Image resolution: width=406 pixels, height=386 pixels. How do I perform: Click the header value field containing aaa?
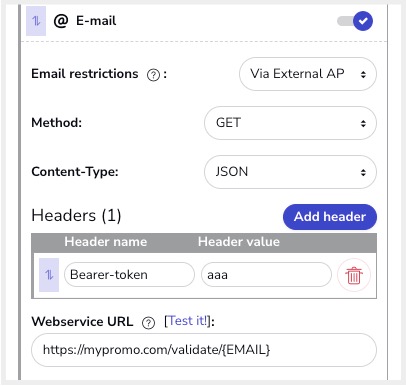266,275
